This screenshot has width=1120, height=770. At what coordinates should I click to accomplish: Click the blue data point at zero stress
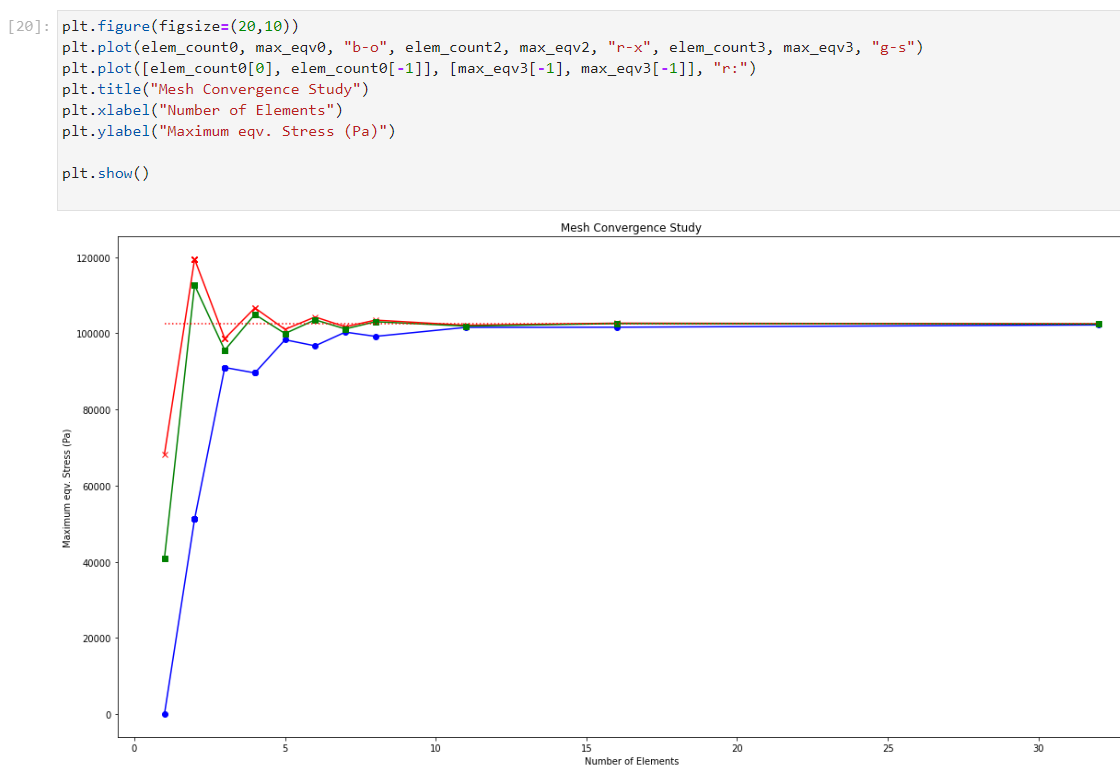tap(165, 714)
